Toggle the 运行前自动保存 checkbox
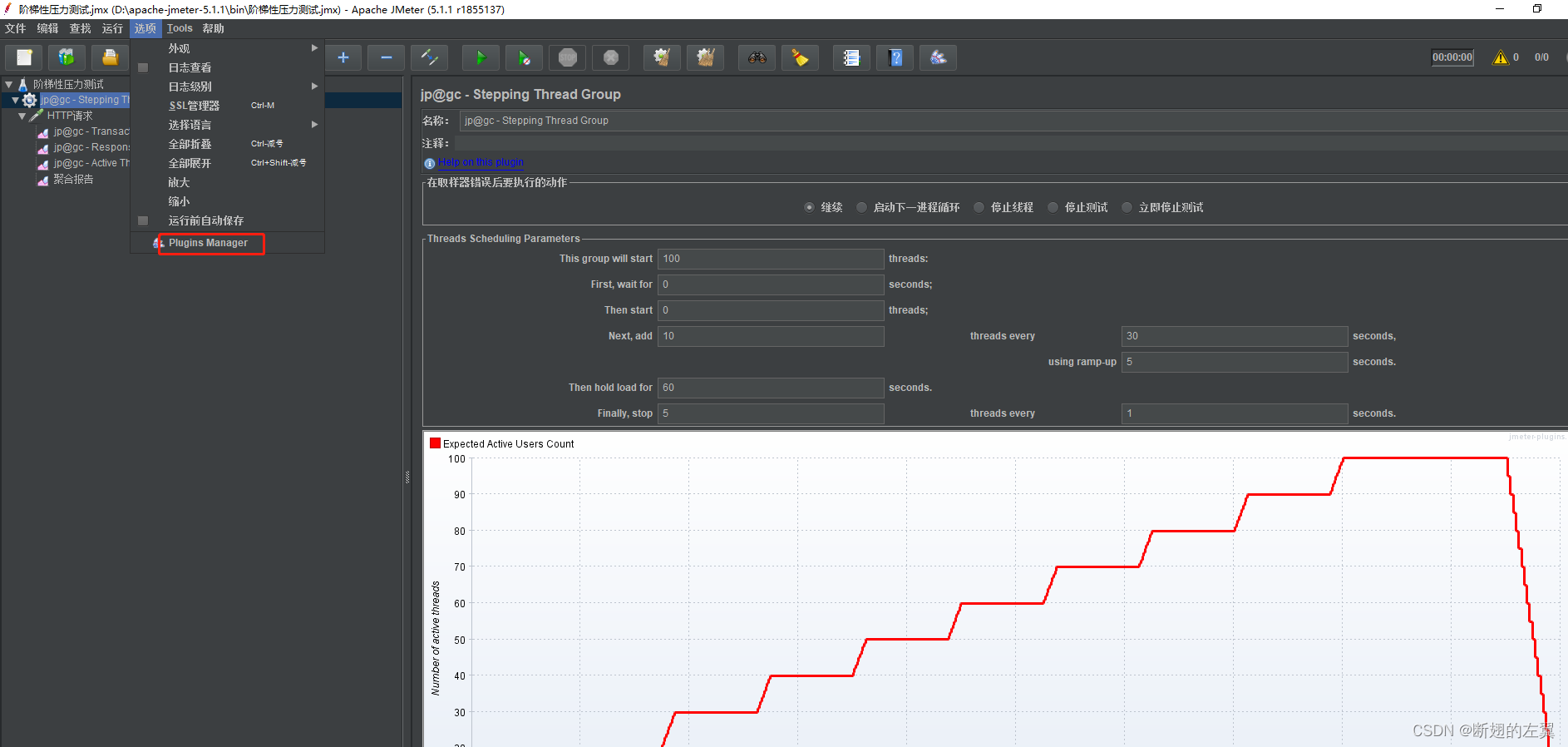 (143, 220)
